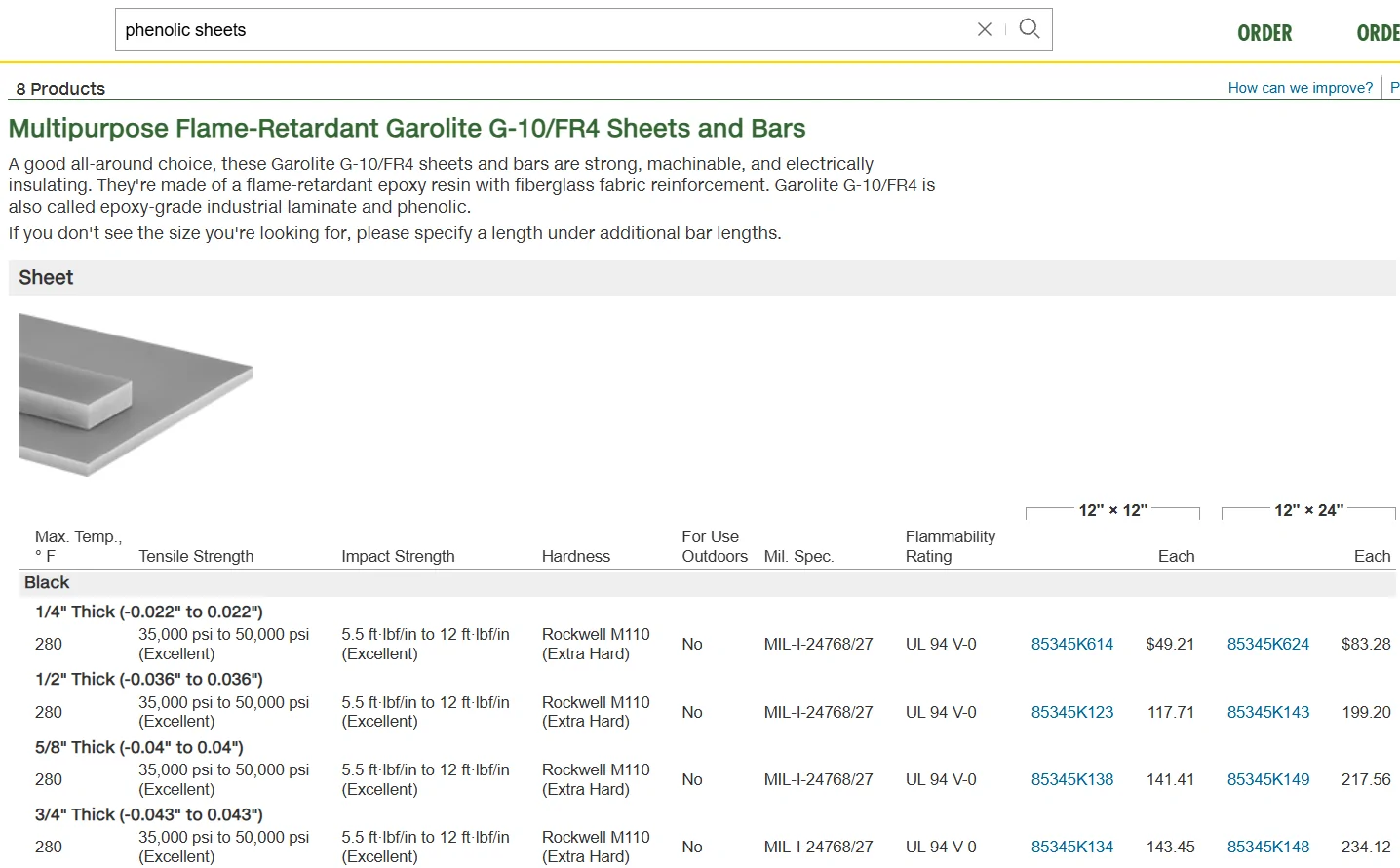Click the For Use Outdoors column header

(715, 547)
